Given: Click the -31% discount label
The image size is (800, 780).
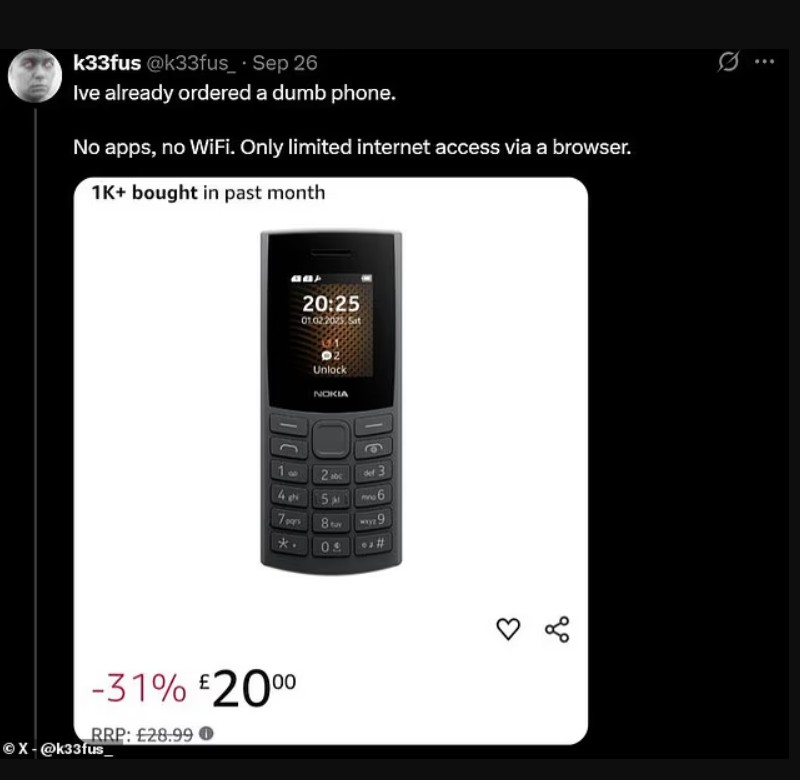Looking at the screenshot, I should point(139,688).
